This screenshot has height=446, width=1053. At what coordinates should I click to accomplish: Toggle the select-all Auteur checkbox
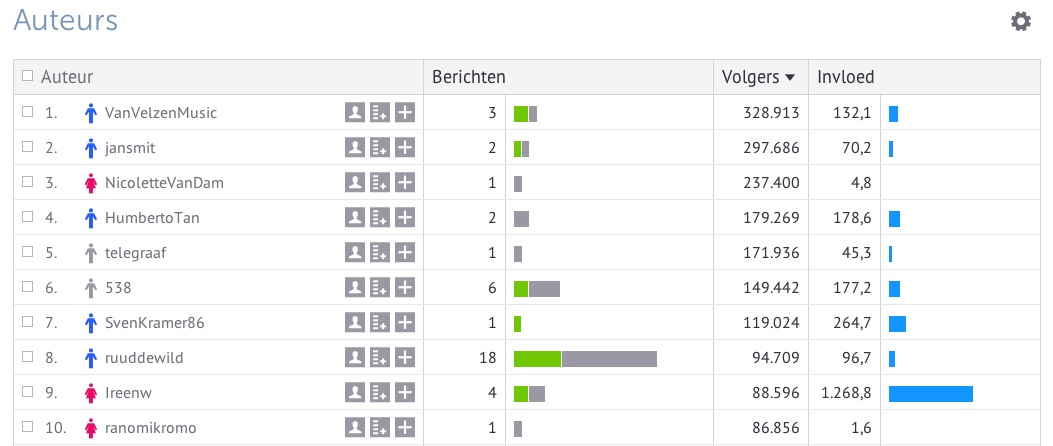[x=28, y=76]
